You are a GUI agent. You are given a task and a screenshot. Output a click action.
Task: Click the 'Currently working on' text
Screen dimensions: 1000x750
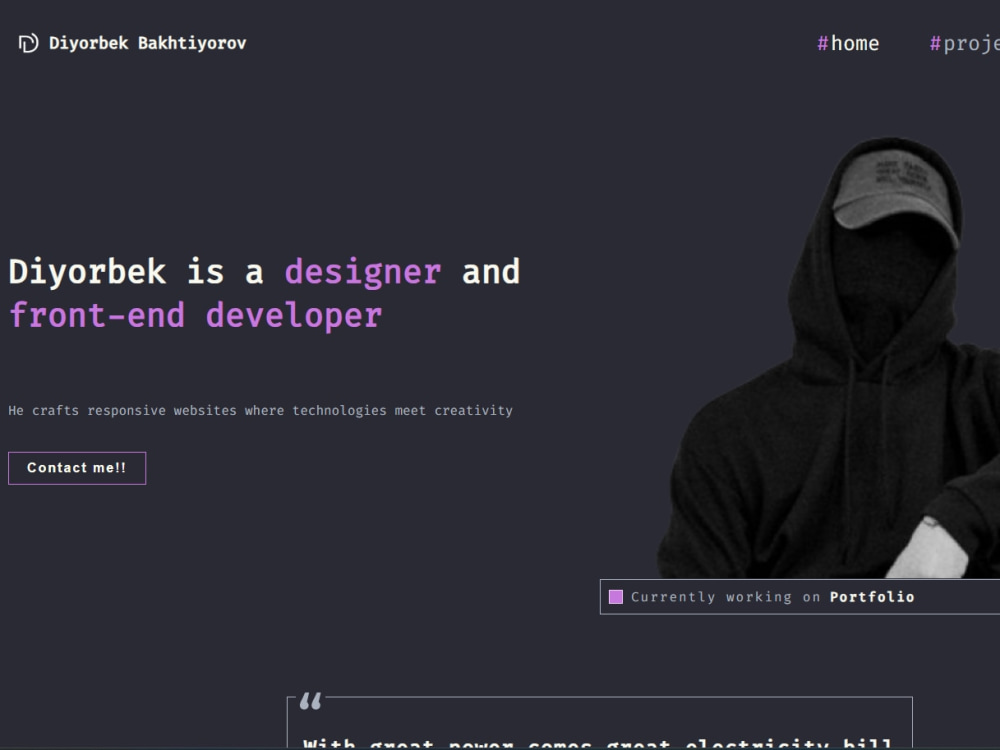pyautogui.click(x=725, y=597)
